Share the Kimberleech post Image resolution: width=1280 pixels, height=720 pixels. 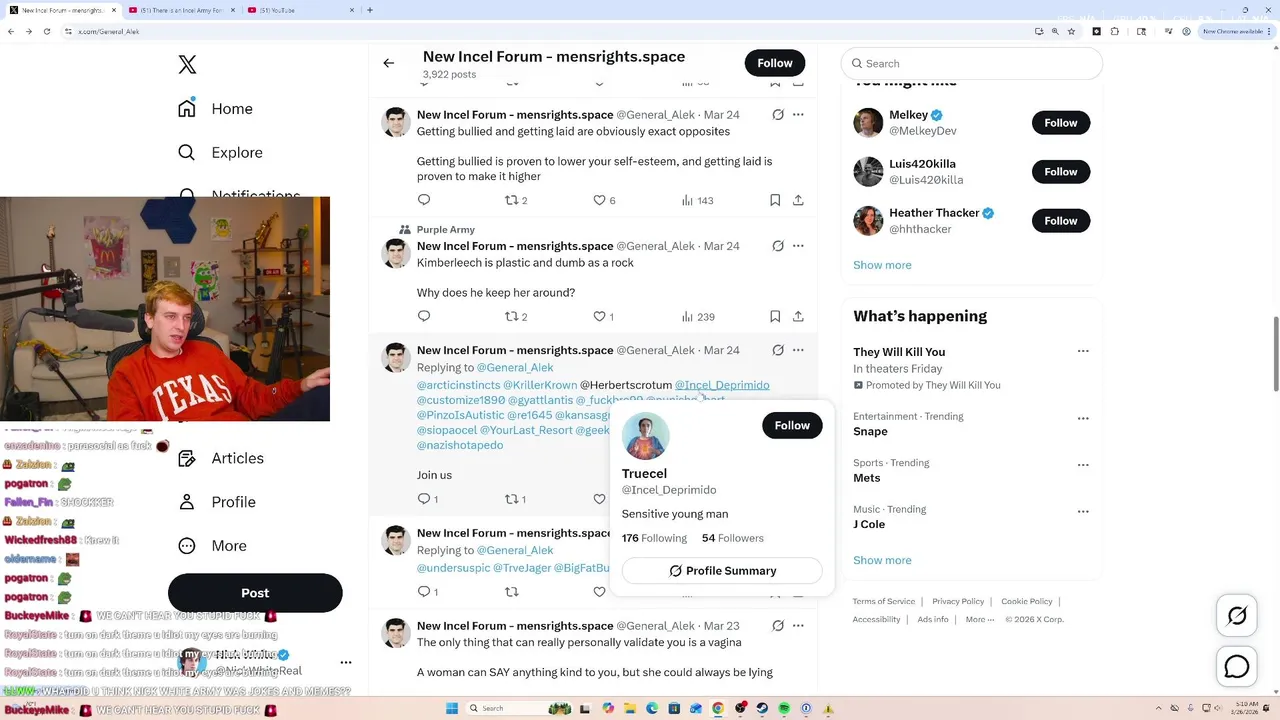tap(798, 316)
